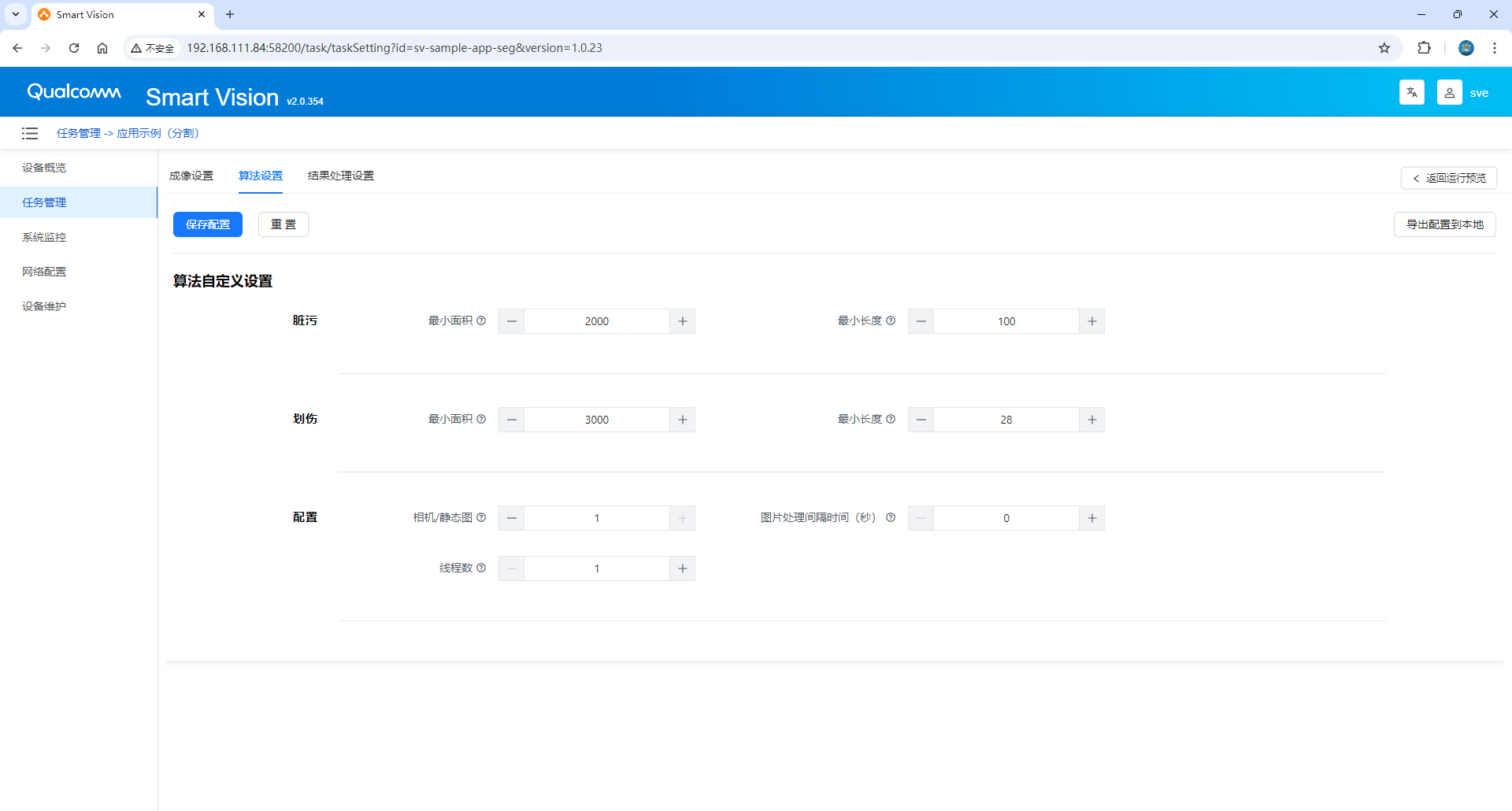Viewport: 1512px width, 811px height.
Task: Increase 线程数 with plus button
Action: pyautogui.click(x=682, y=568)
